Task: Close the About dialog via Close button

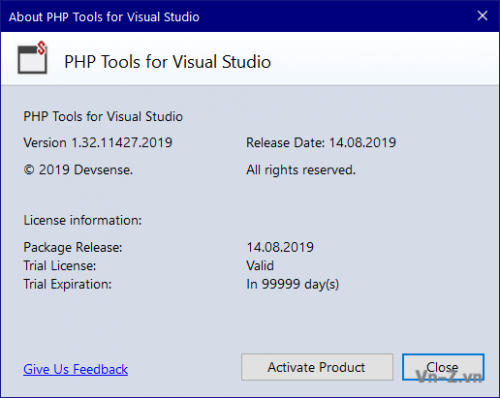Action: (443, 367)
